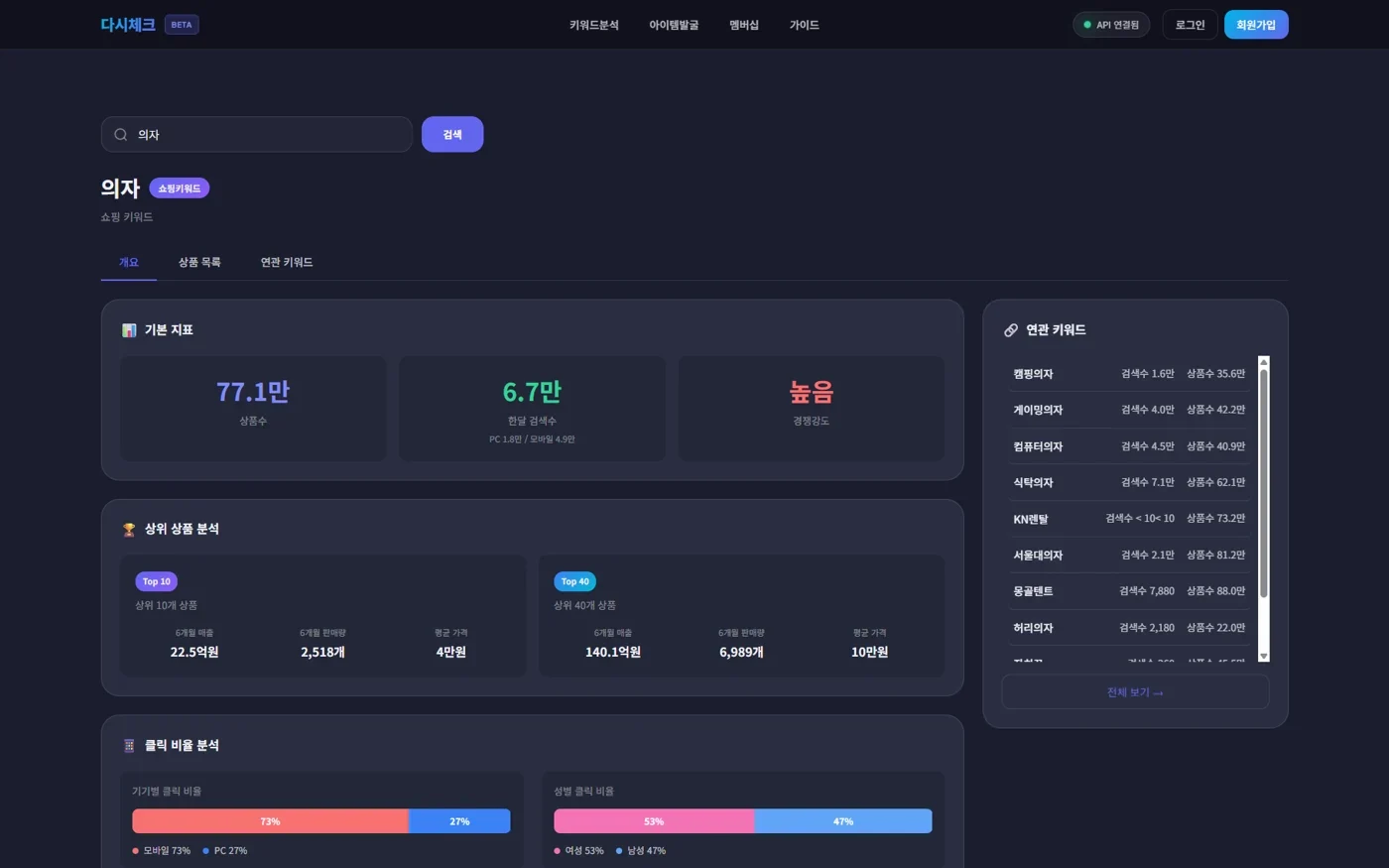Image resolution: width=1389 pixels, height=868 pixels.
Task: Go to the 멤버십 page
Action: (x=744, y=25)
